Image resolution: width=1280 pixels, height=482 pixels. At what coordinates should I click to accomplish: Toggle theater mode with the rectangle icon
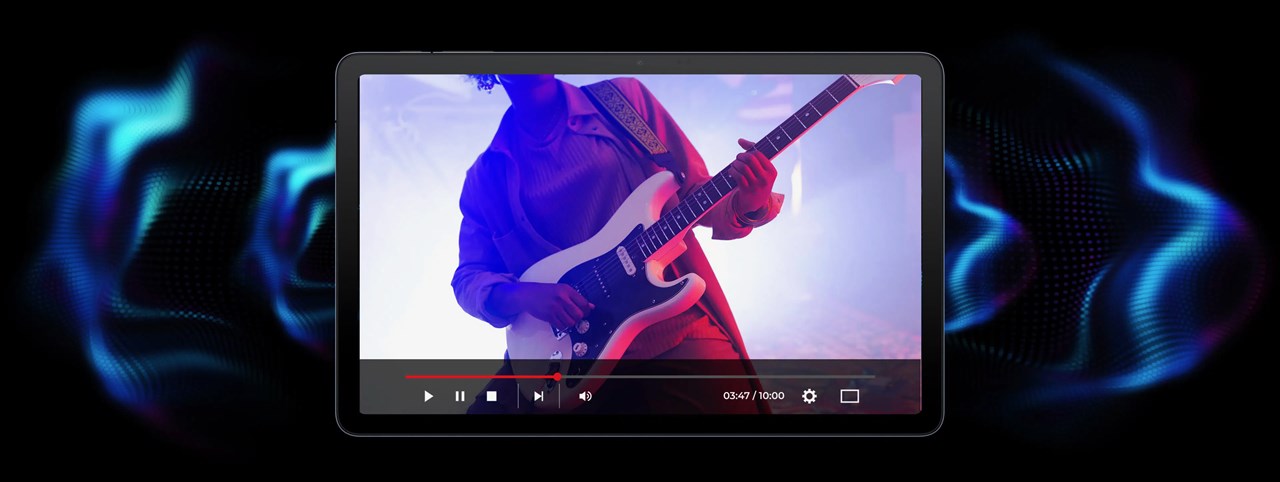pyautogui.click(x=850, y=396)
